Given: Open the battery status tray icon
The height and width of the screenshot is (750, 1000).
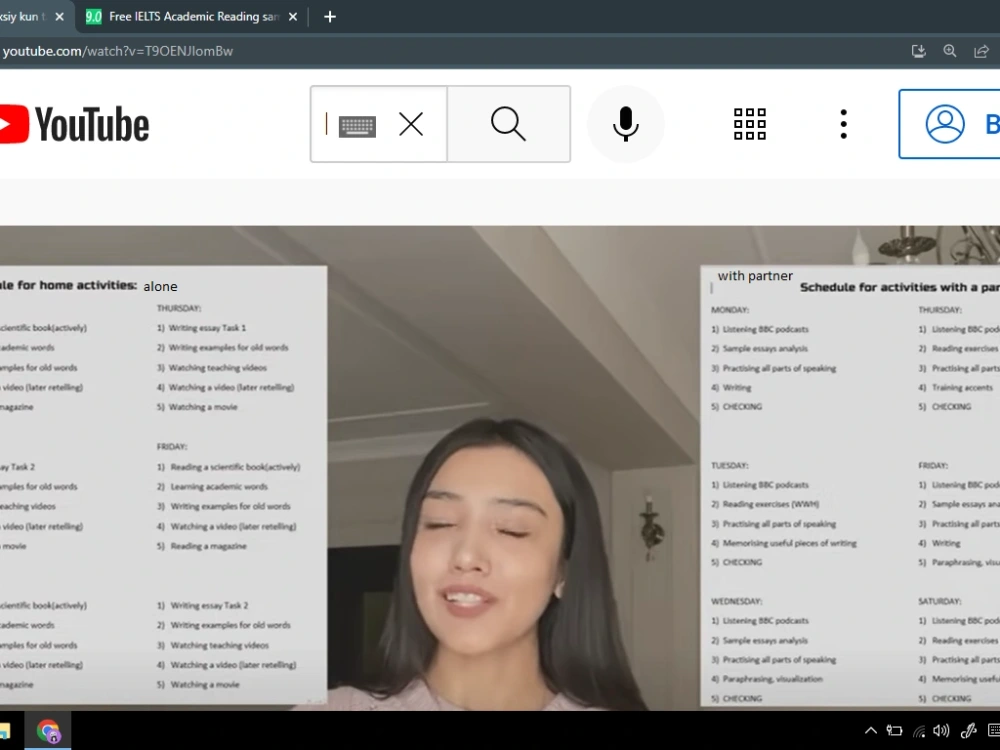Looking at the screenshot, I should click(894, 731).
